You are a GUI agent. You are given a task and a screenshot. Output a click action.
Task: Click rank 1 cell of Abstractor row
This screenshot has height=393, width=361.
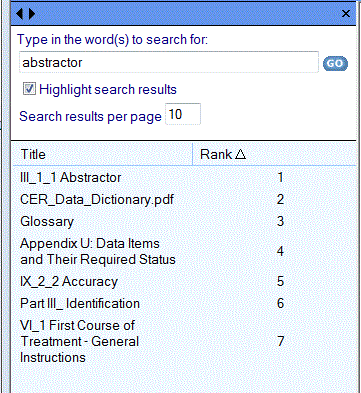tap(280, 177)
